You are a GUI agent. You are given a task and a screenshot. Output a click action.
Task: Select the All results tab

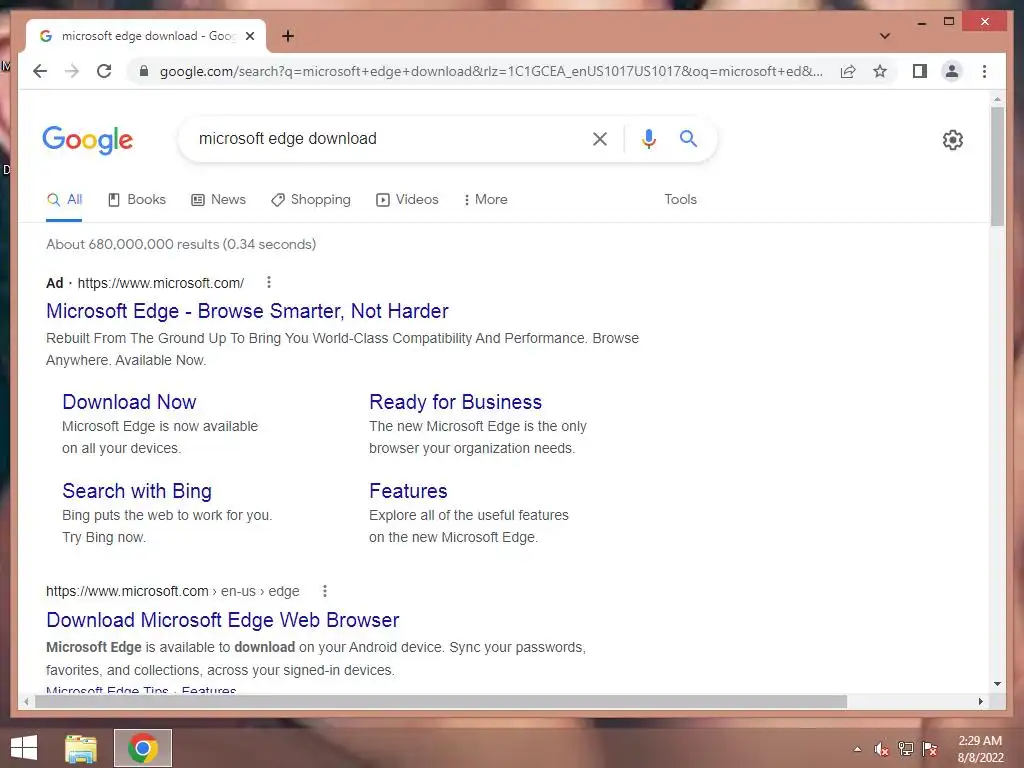click(x=64, y=200)
